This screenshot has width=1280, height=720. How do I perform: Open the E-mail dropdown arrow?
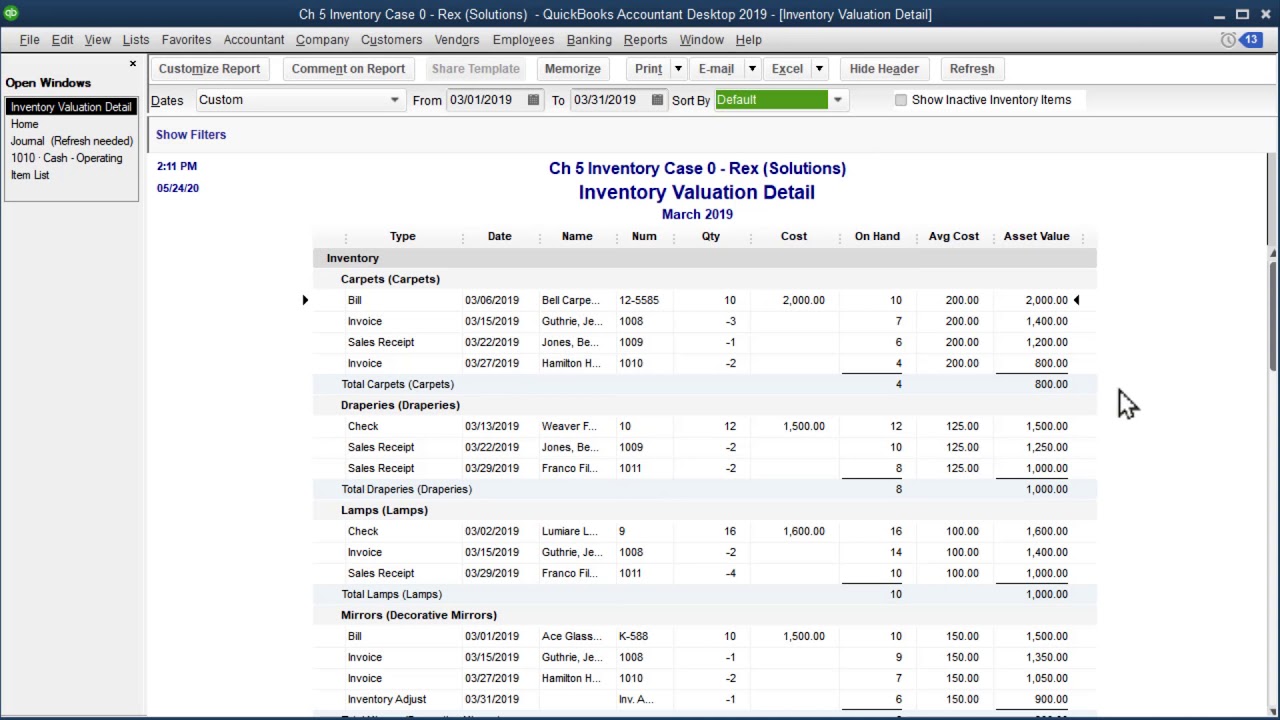coord(752,69)
